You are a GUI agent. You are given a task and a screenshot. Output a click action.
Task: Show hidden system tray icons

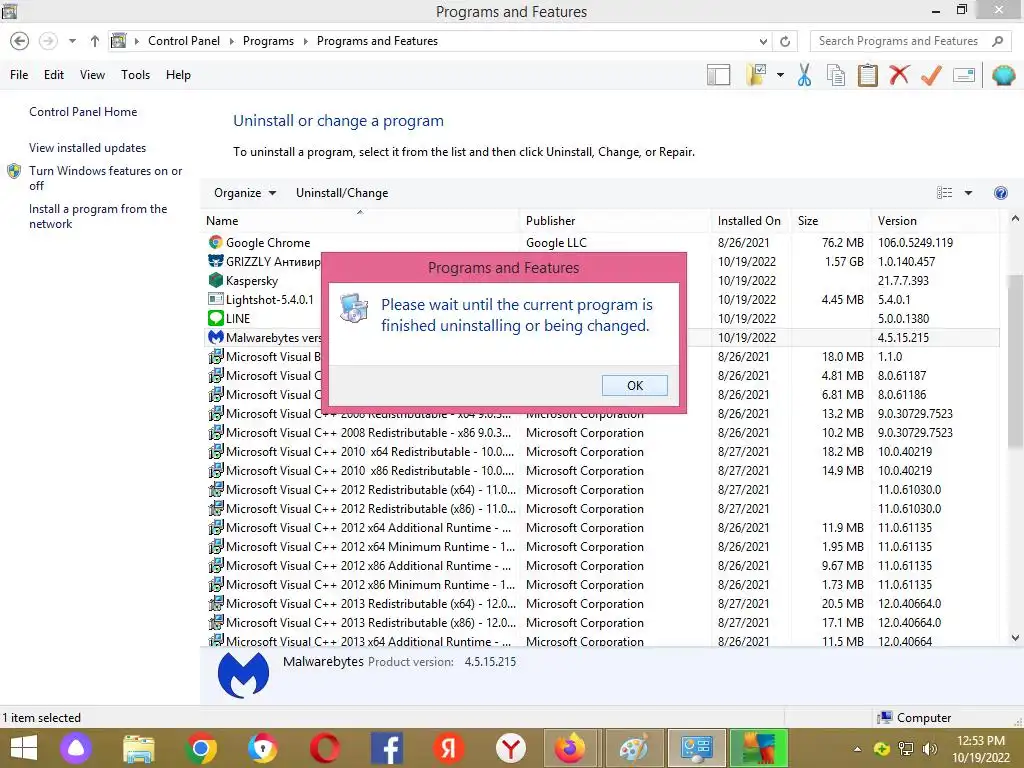click(857, 749)
